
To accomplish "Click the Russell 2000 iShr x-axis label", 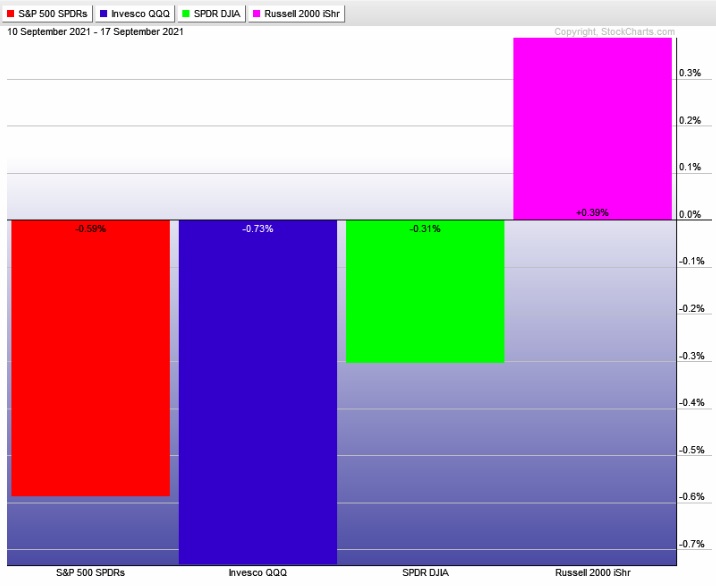I will coord(592,573).
